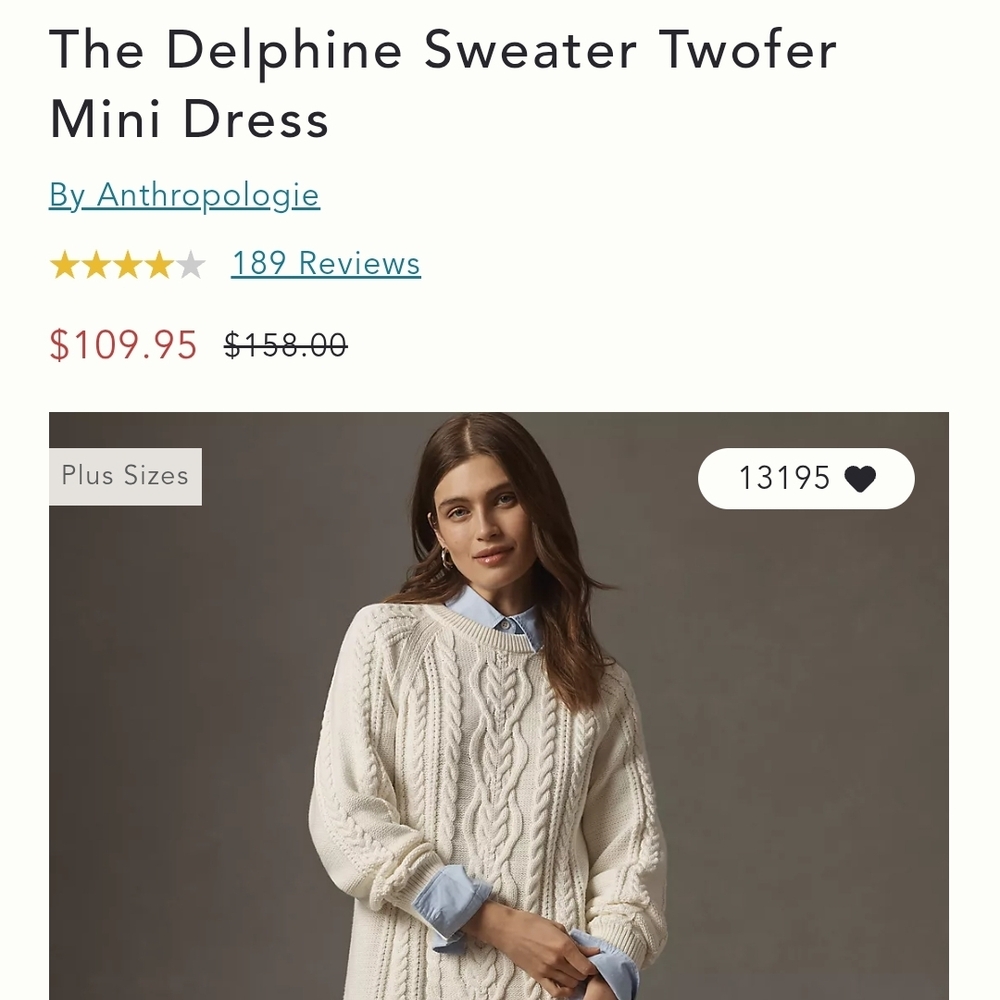
Task: Select the Mini Dress title line
Action: pyautogui.click(x=190, y=118)
